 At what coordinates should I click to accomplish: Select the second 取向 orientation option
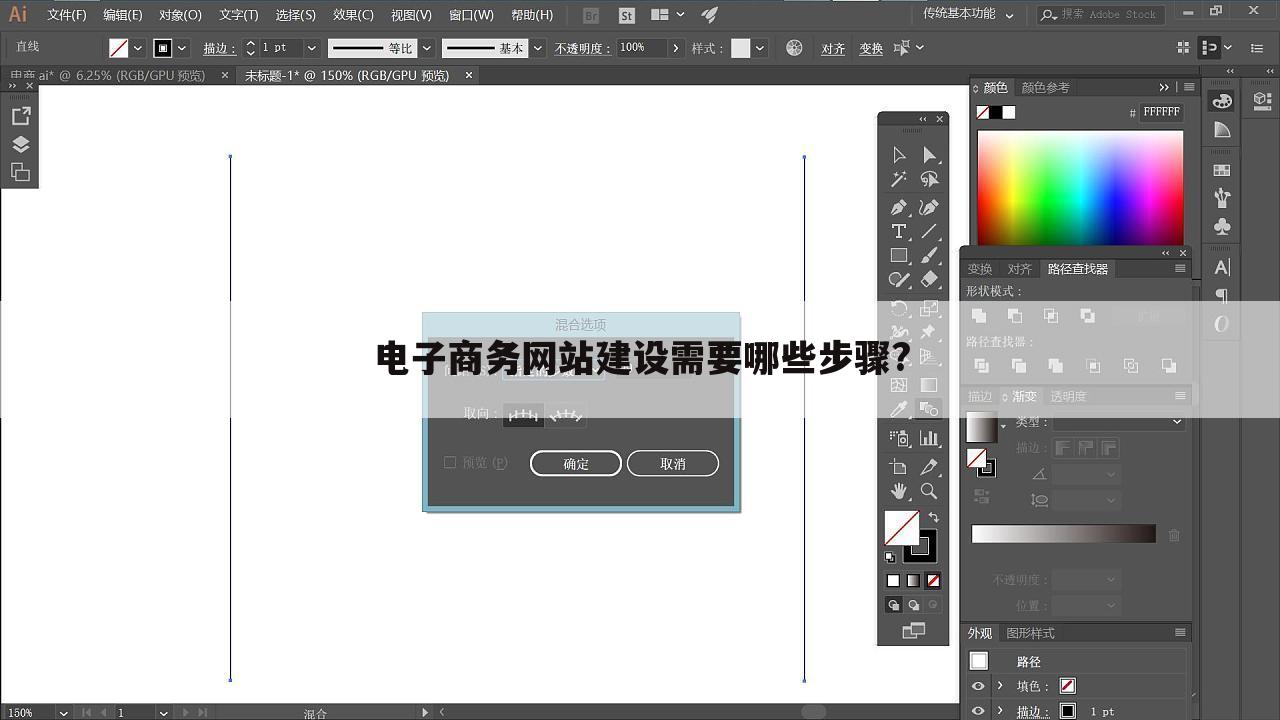point(566,415)
